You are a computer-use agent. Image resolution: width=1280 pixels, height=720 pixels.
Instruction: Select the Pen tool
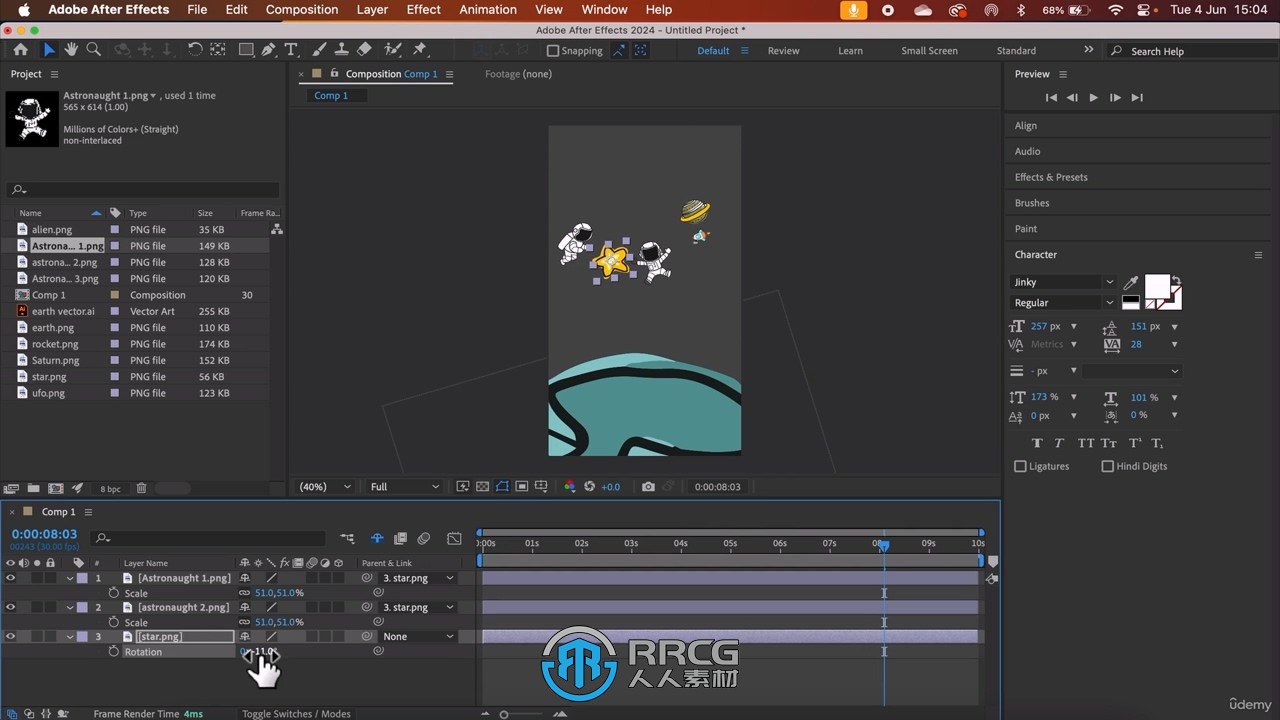tap(268, 50)
